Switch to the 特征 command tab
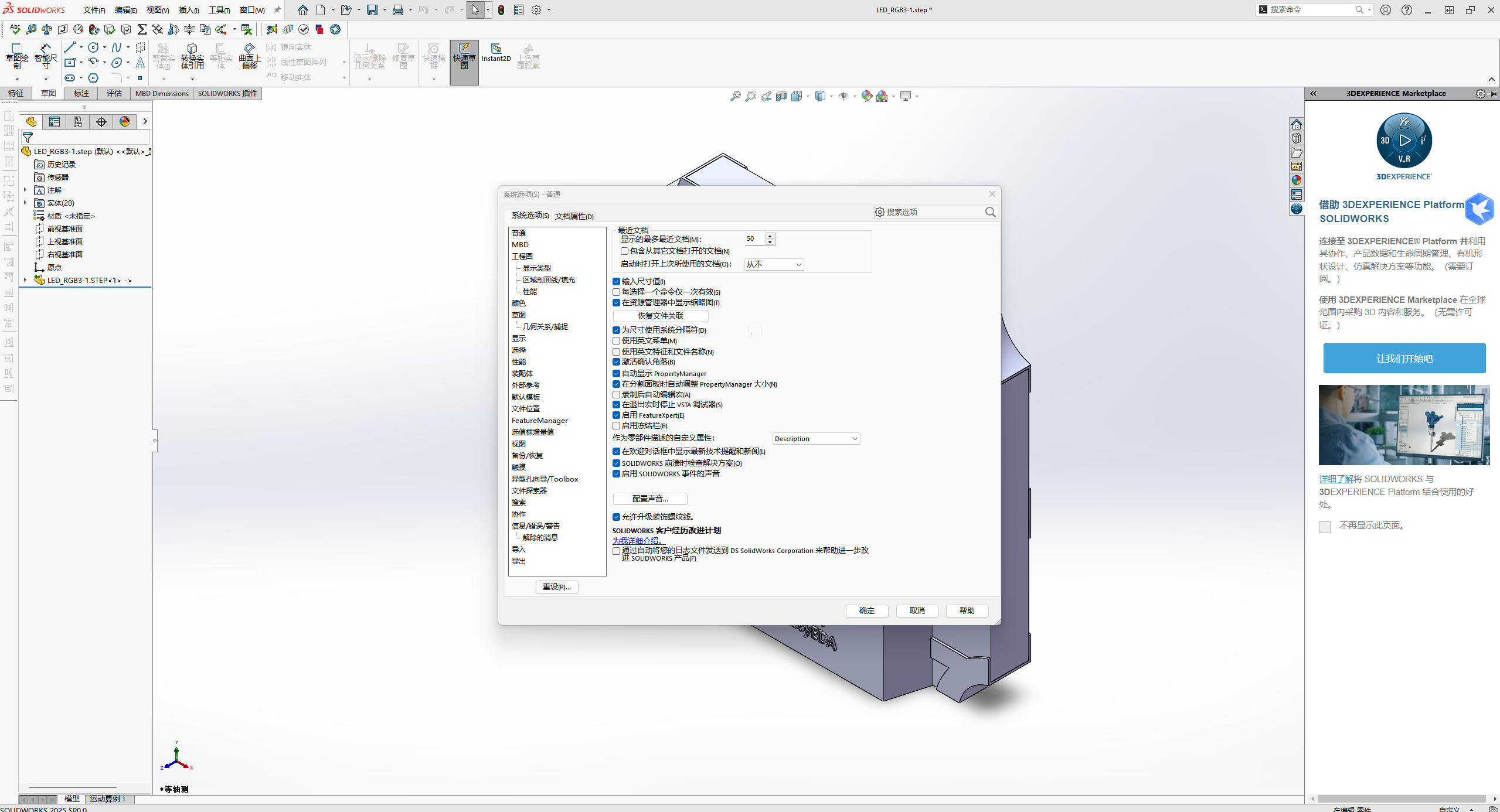This screenshot has width=1500, height=812. pyautogui.click(x=16, y=93)
